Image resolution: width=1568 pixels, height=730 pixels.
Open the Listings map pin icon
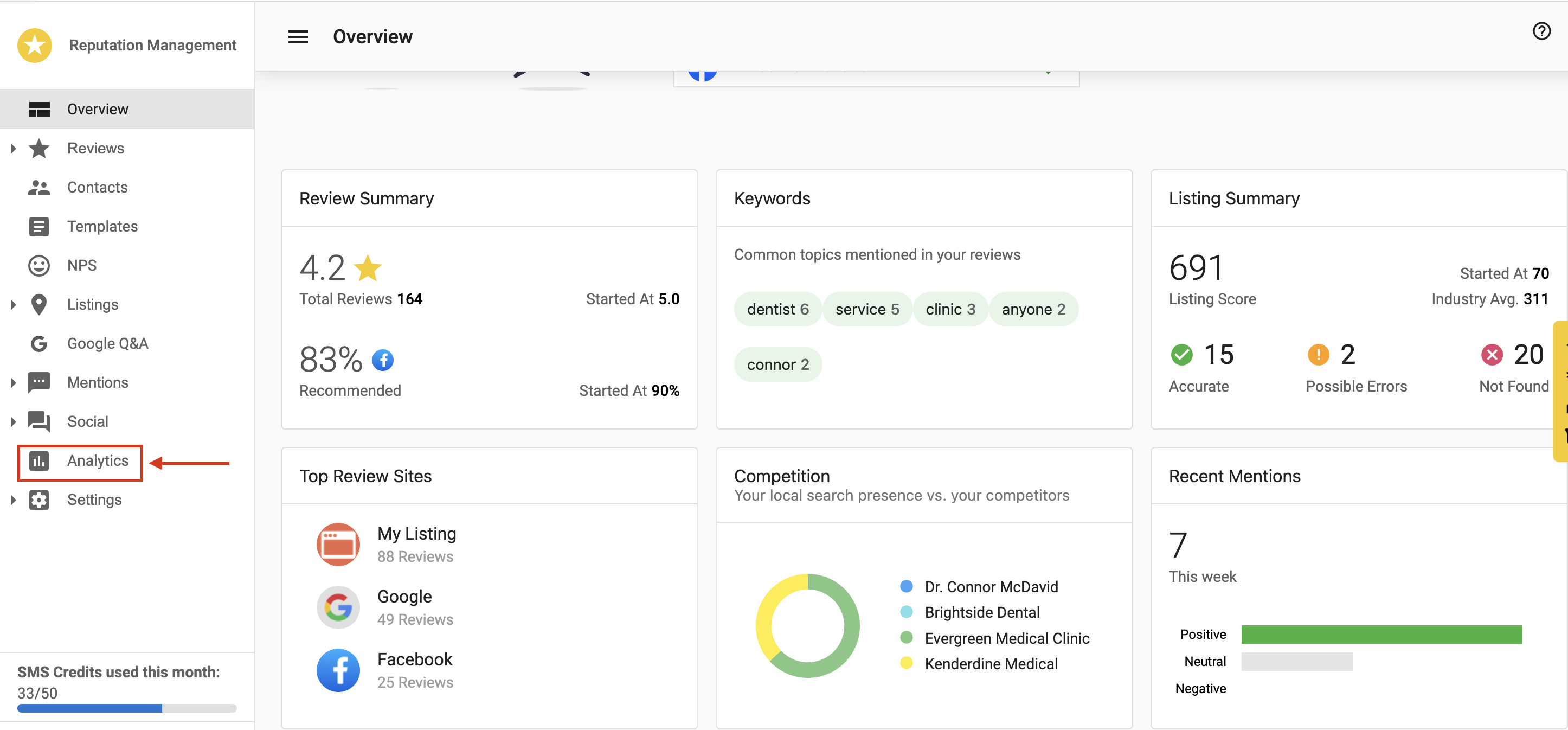tap(40, 304)
